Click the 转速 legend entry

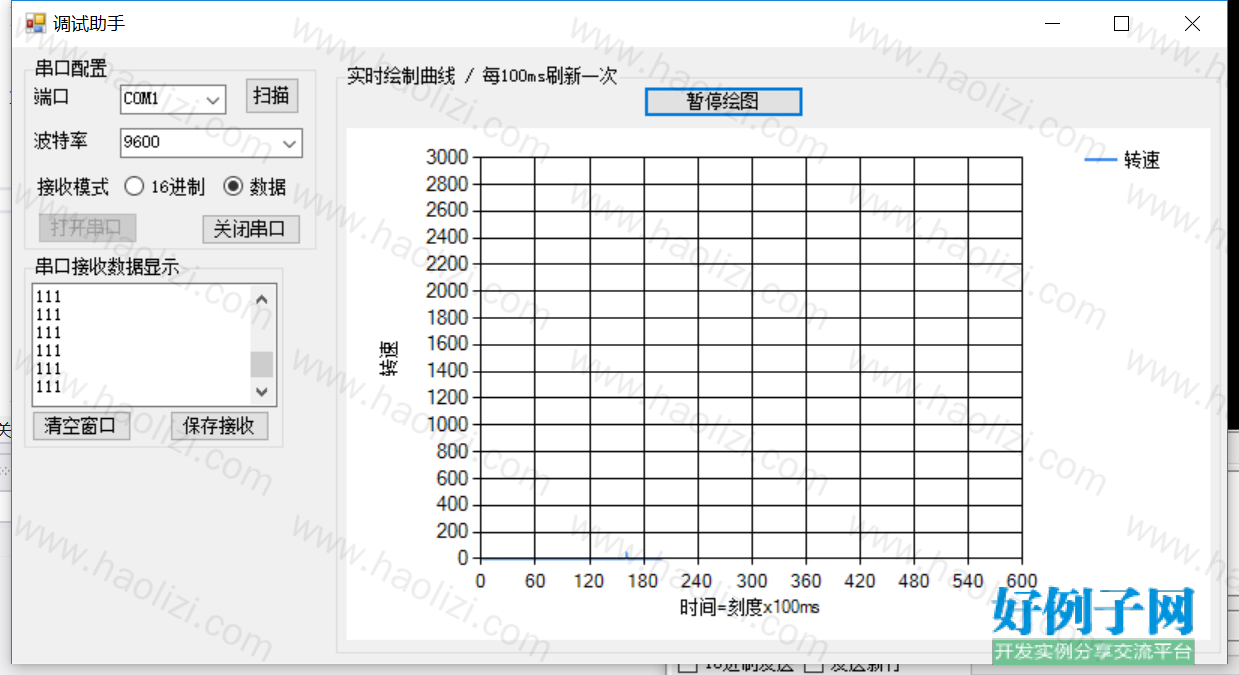pos(1123,160)
